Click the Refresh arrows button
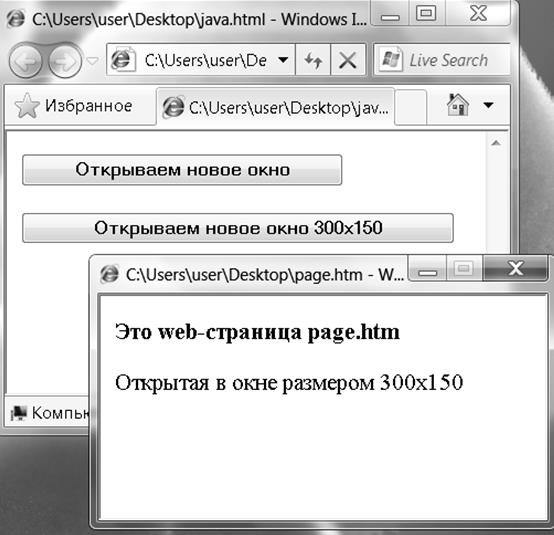The height and width of the screenshot is (535, 554). click(313, 60)
